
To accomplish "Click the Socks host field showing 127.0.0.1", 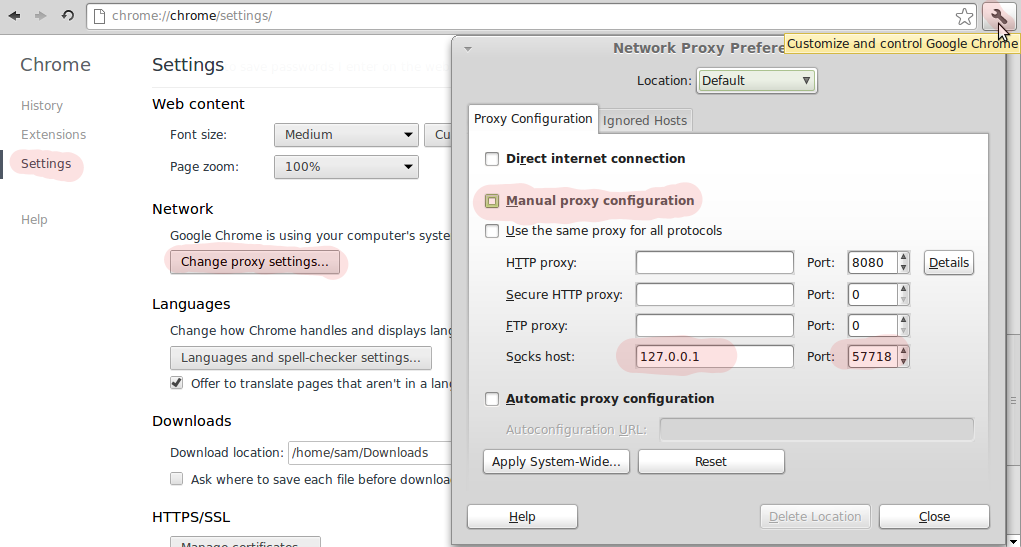I will 714,356.
